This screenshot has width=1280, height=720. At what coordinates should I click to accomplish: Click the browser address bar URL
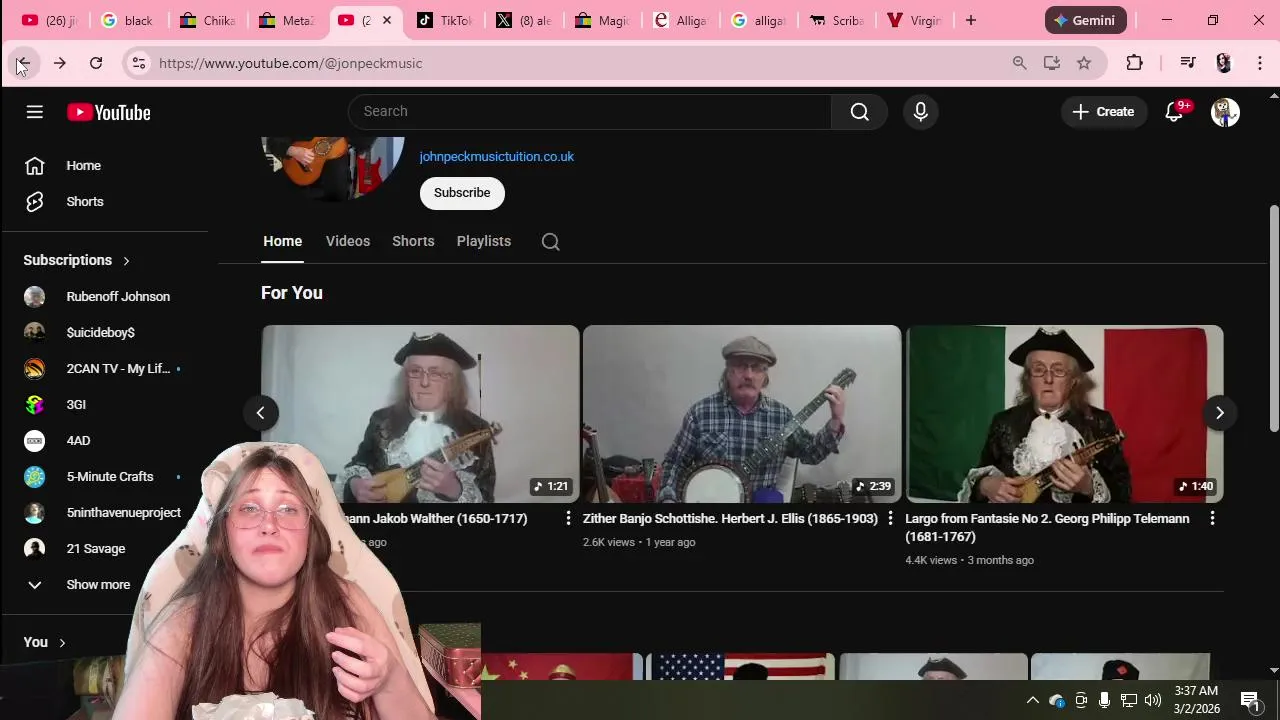[x=290, y=63]
